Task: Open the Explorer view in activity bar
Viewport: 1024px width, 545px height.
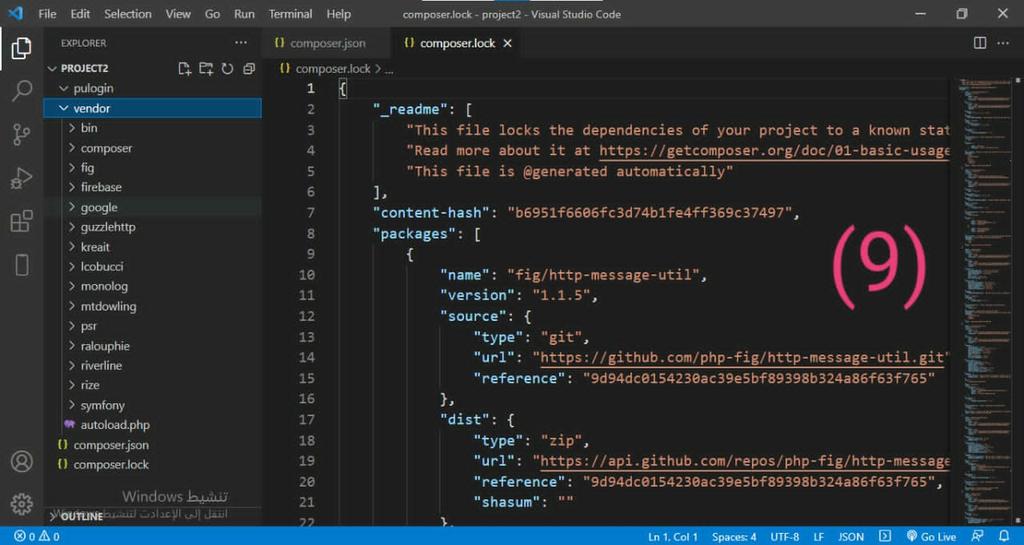Action: [x=21, y=48]
